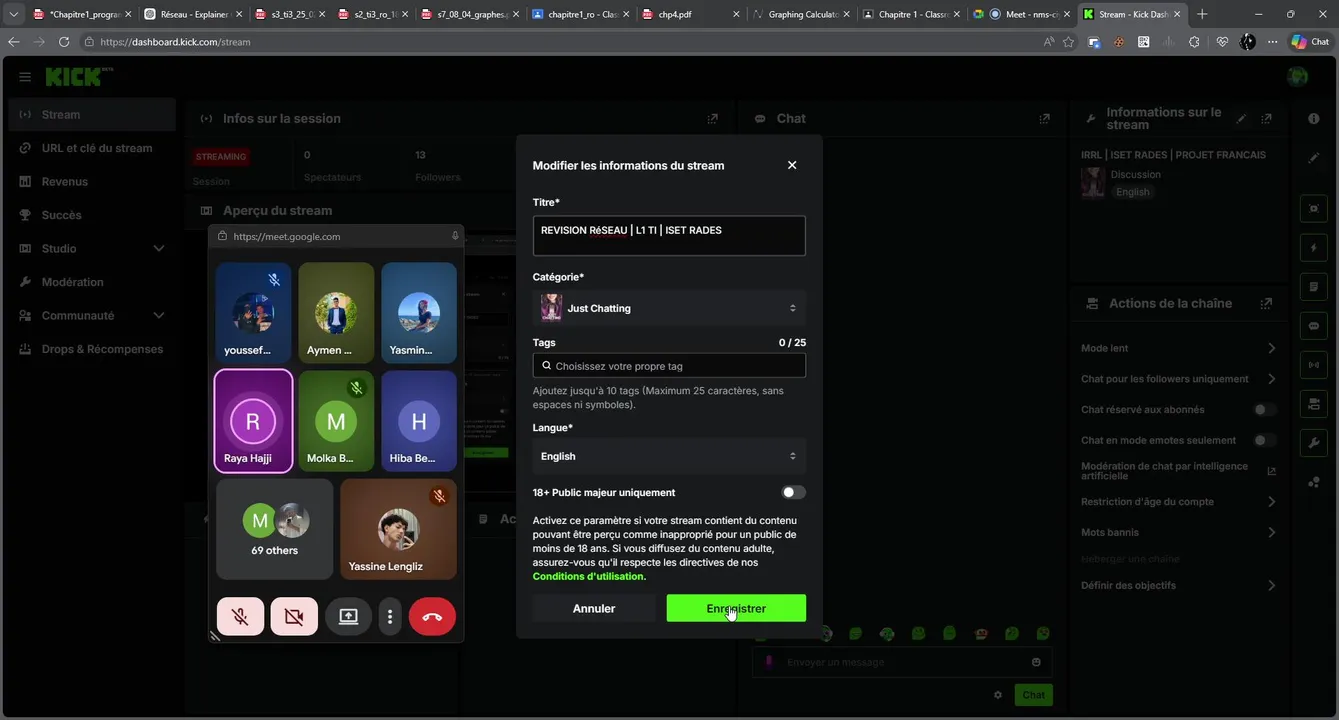Toggle camera in the Meet popup
The image size is (1339, 720).
click(x=294, y=617)
